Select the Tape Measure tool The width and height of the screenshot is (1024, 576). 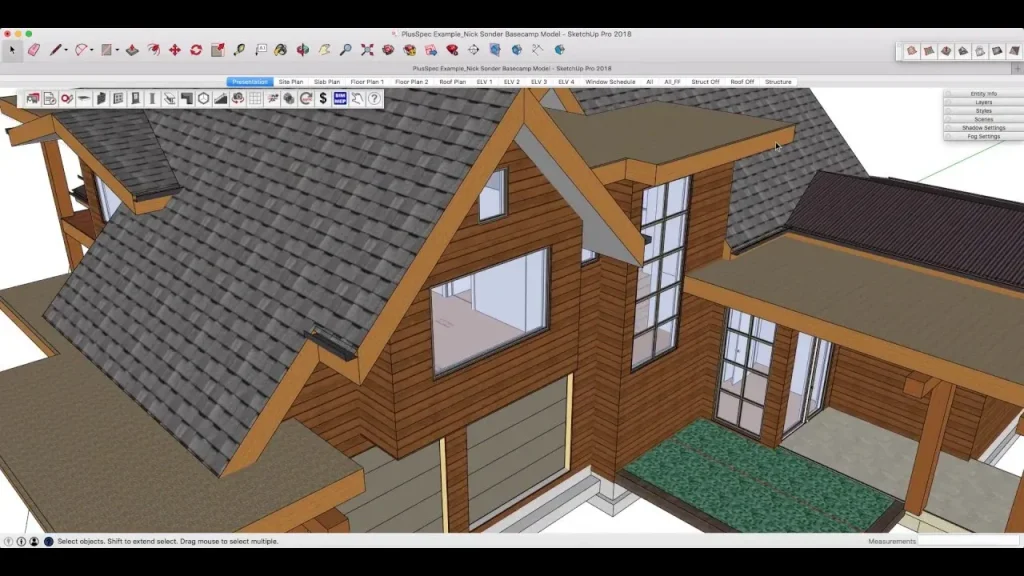pyautogui.click(x=239, y=50)
